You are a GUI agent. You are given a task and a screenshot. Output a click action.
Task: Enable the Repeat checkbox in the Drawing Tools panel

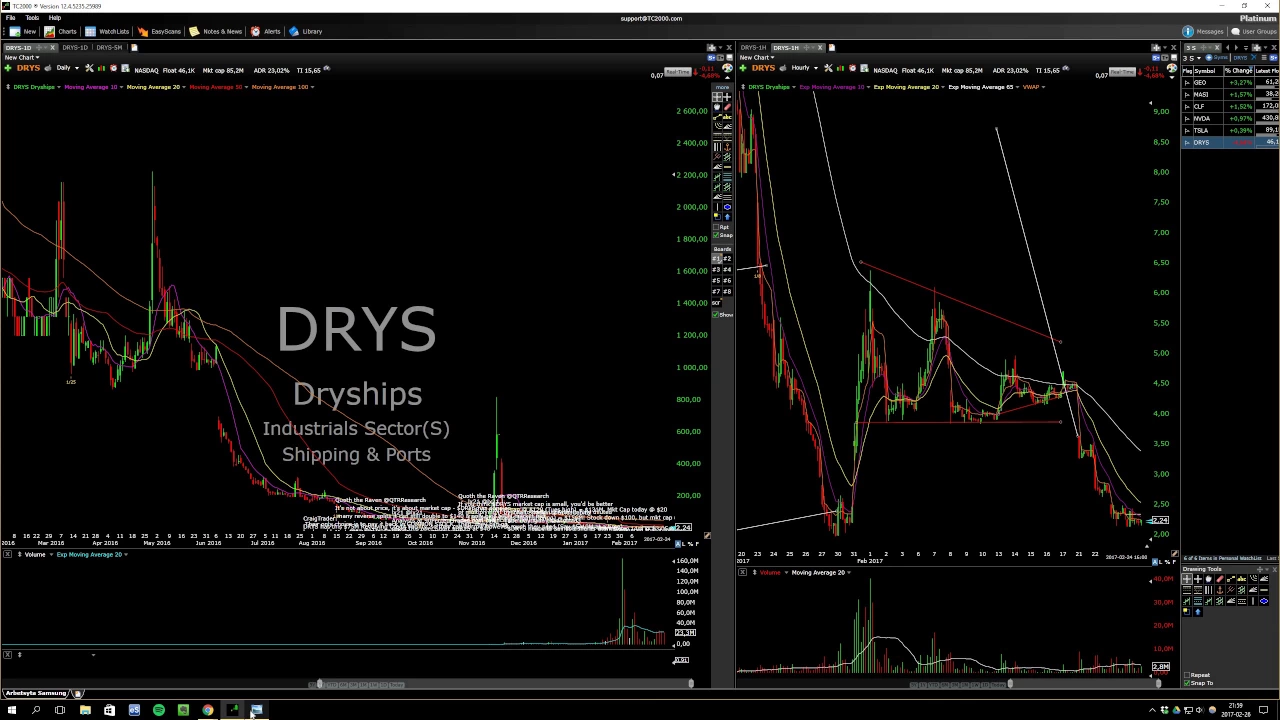tap(1187, 675)
